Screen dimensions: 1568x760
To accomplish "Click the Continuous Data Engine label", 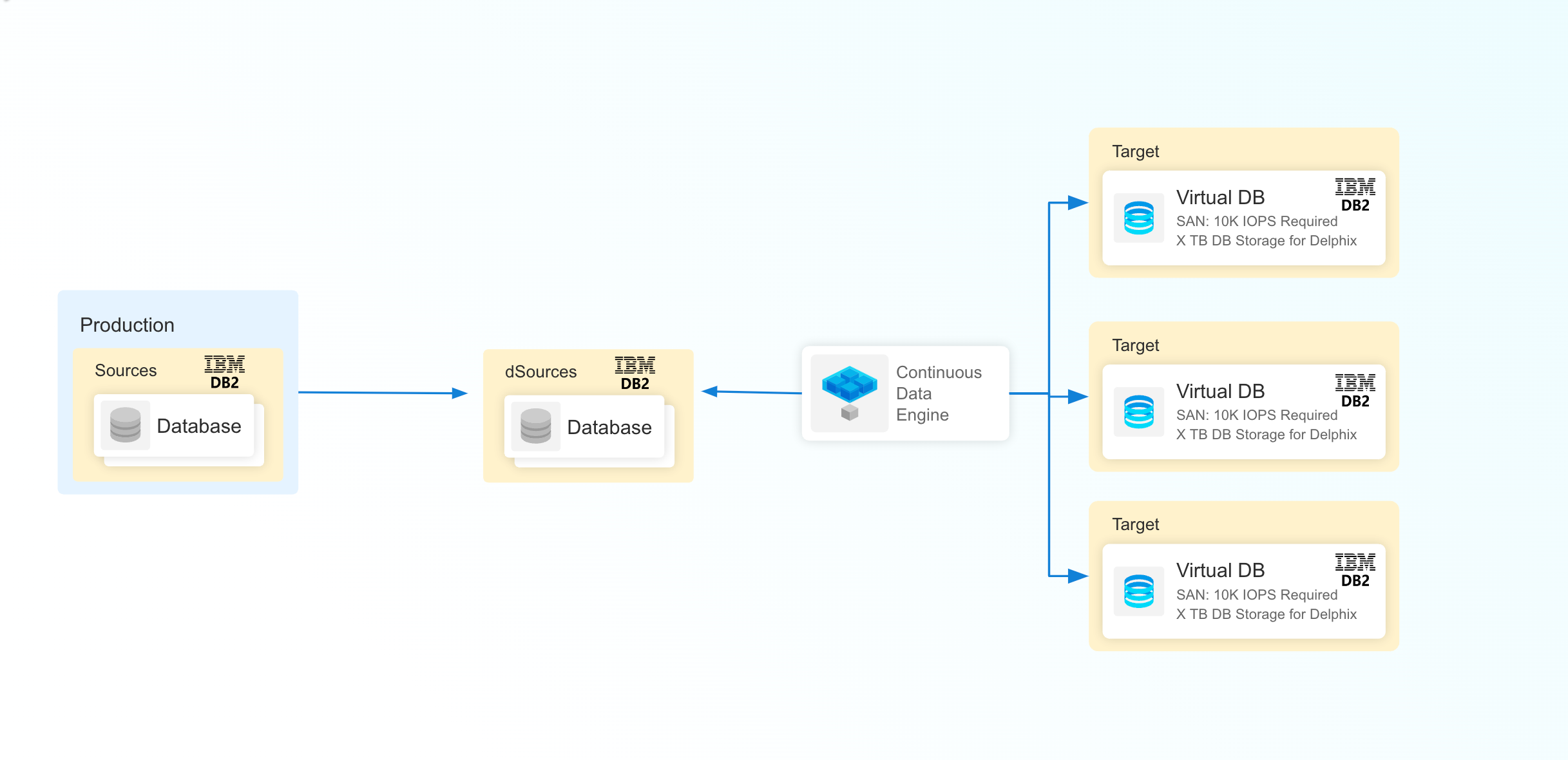I will (938, 394).
